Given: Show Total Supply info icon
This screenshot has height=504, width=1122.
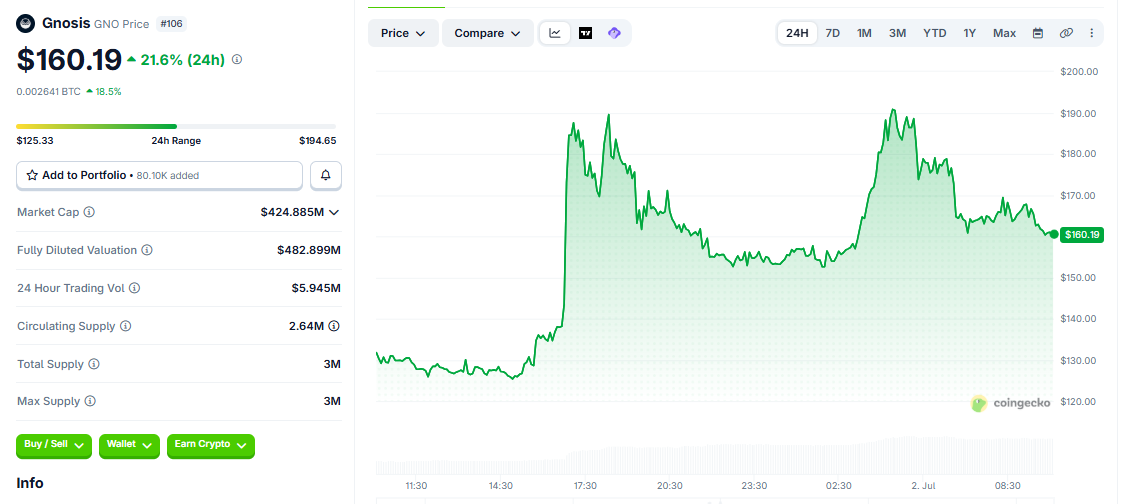Looking at the screenshot, I should 94,364.
